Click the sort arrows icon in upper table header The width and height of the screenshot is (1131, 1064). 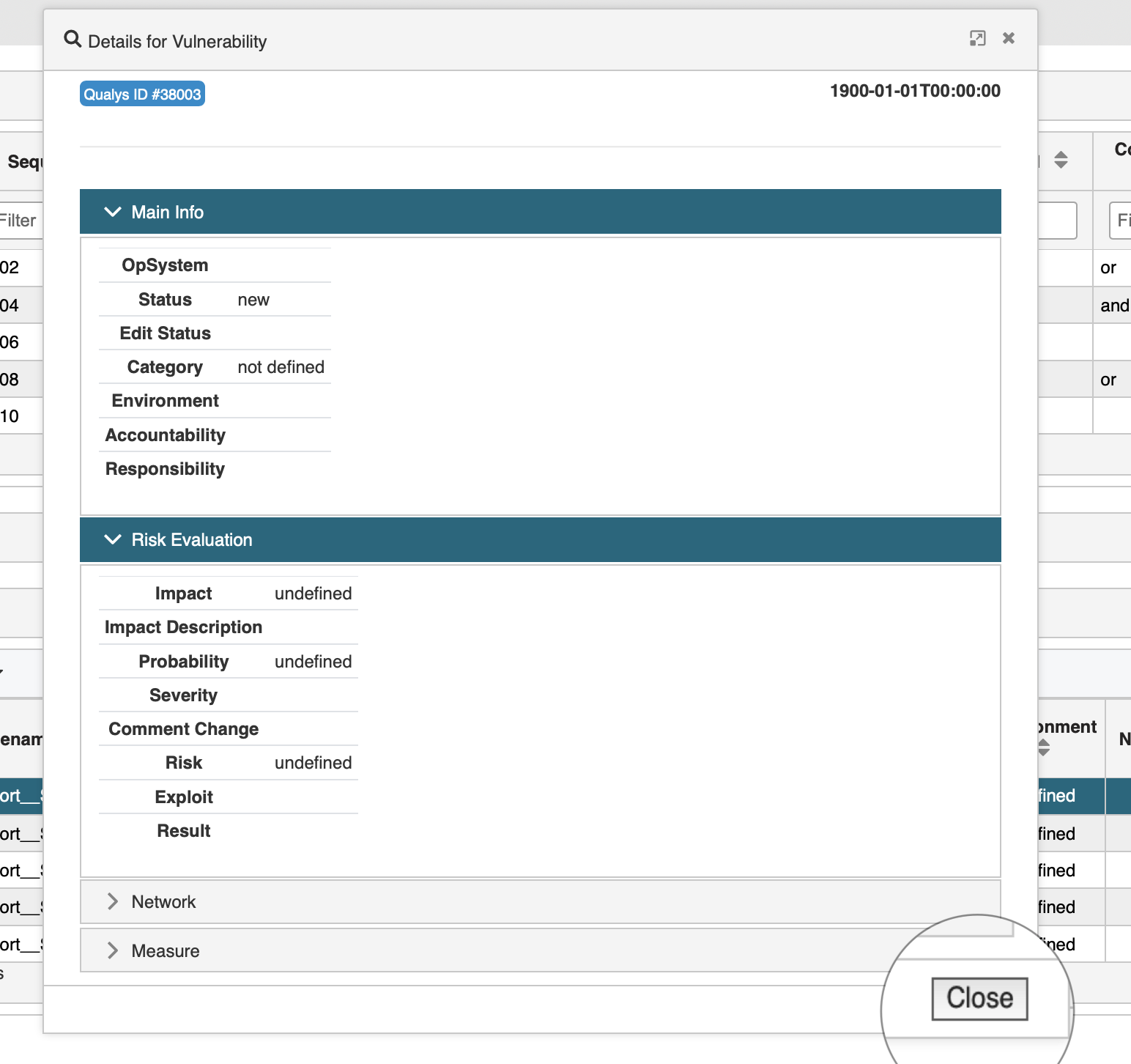[x=1061, y=160]
